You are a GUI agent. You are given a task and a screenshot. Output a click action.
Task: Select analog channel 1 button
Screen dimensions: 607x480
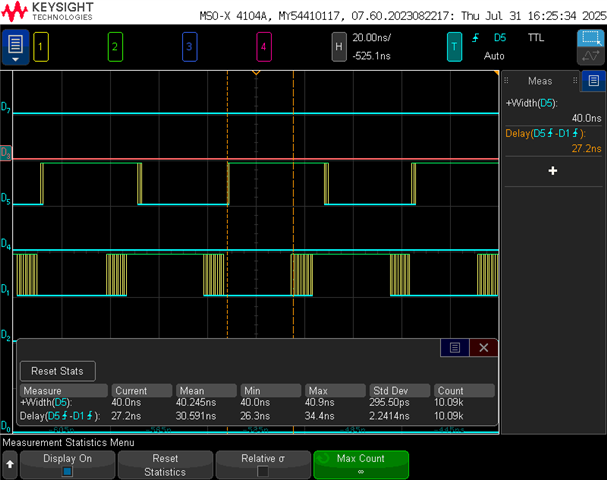click(41, 47)
